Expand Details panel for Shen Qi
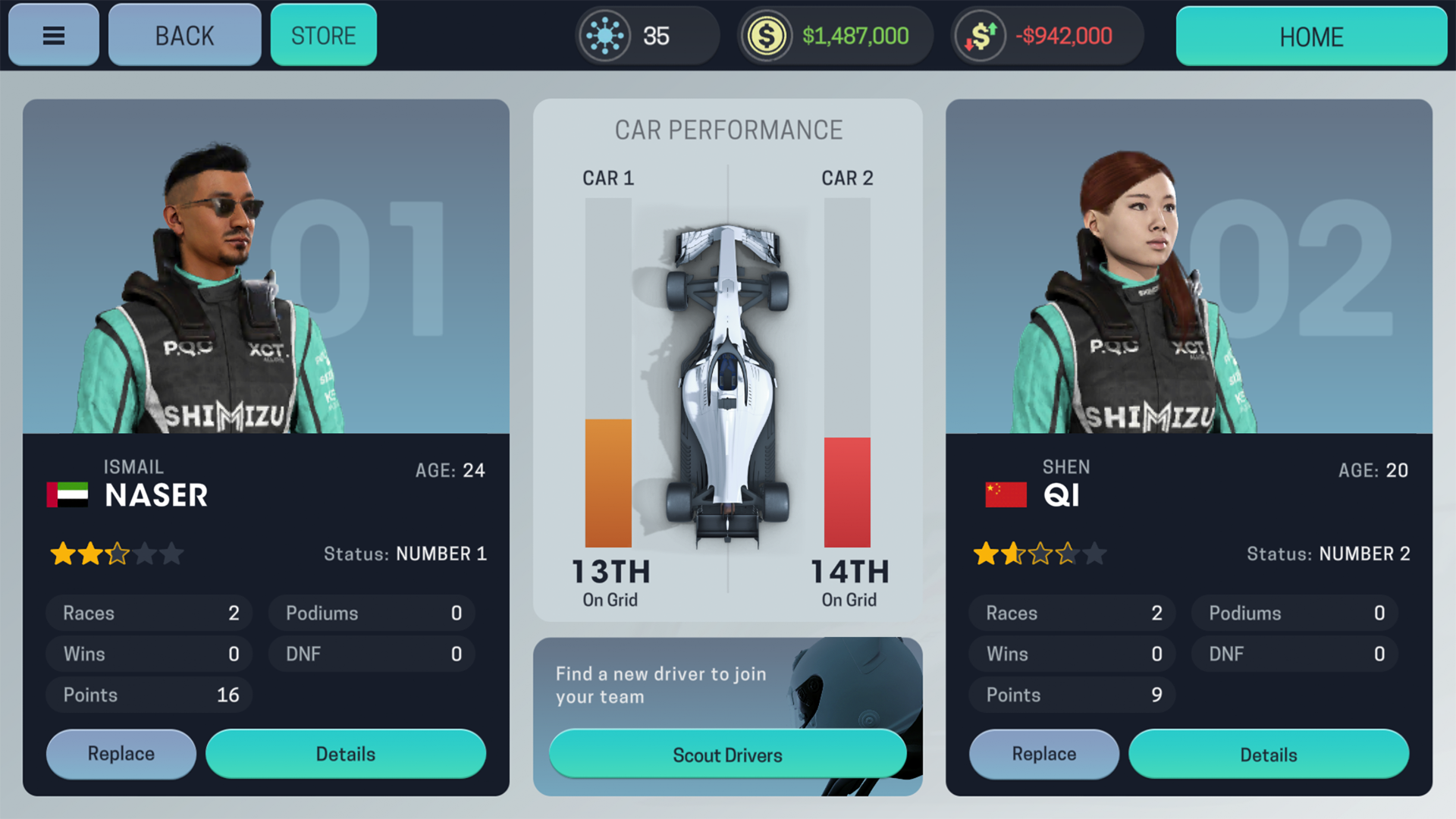Screen dimensions: 1456x819 [x=1269, y=753]
